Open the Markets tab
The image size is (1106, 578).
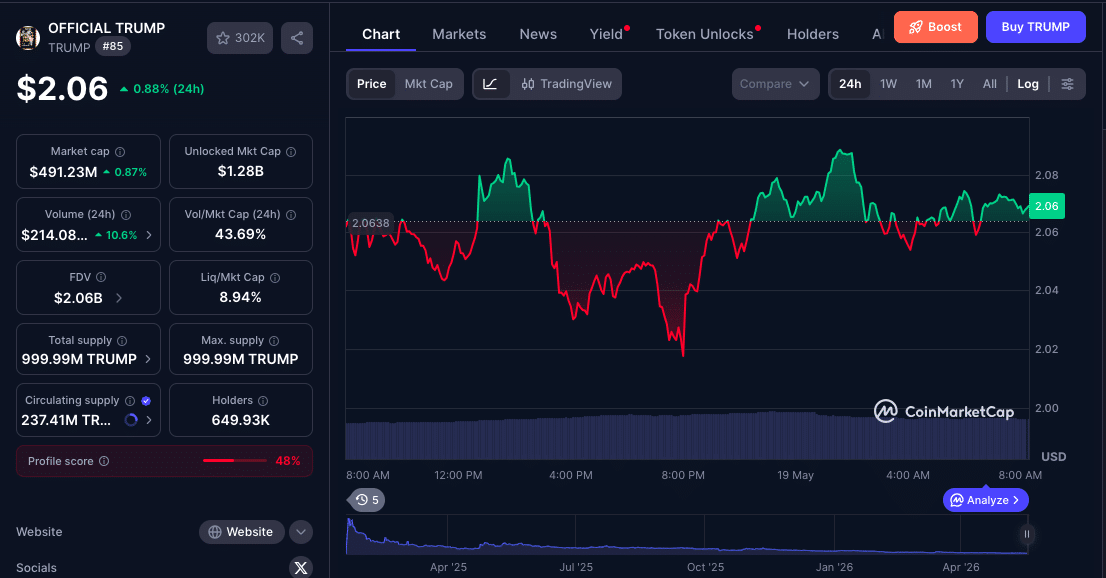click(459, 34)
